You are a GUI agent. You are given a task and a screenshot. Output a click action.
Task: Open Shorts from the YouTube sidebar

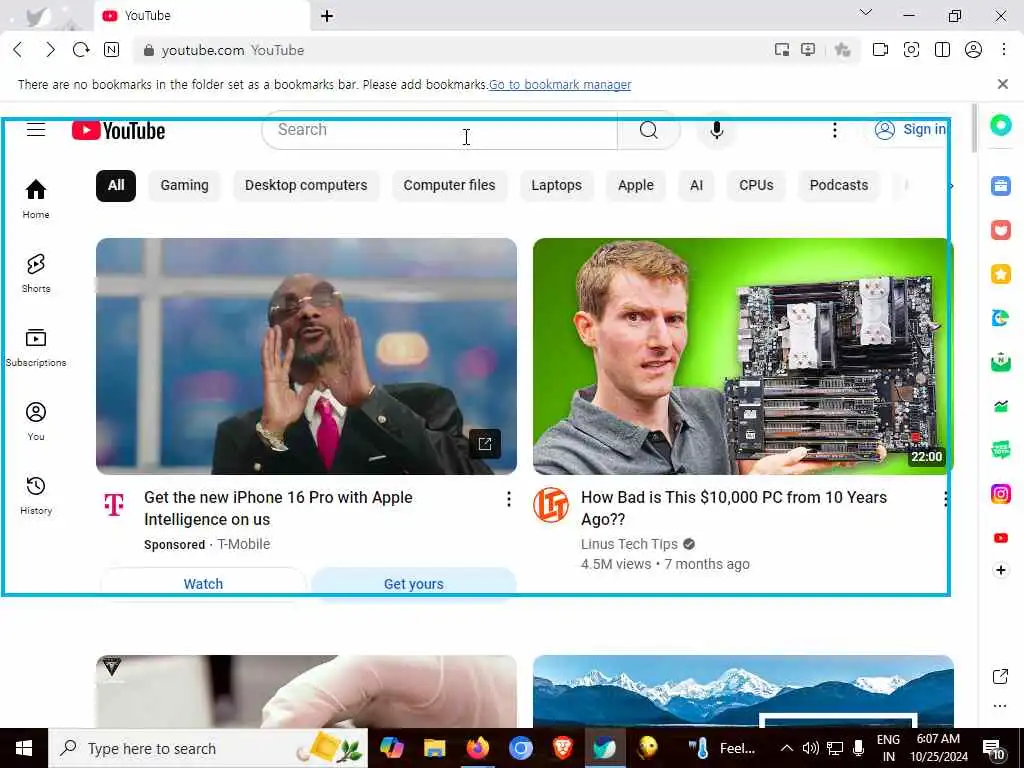(36, 273)
